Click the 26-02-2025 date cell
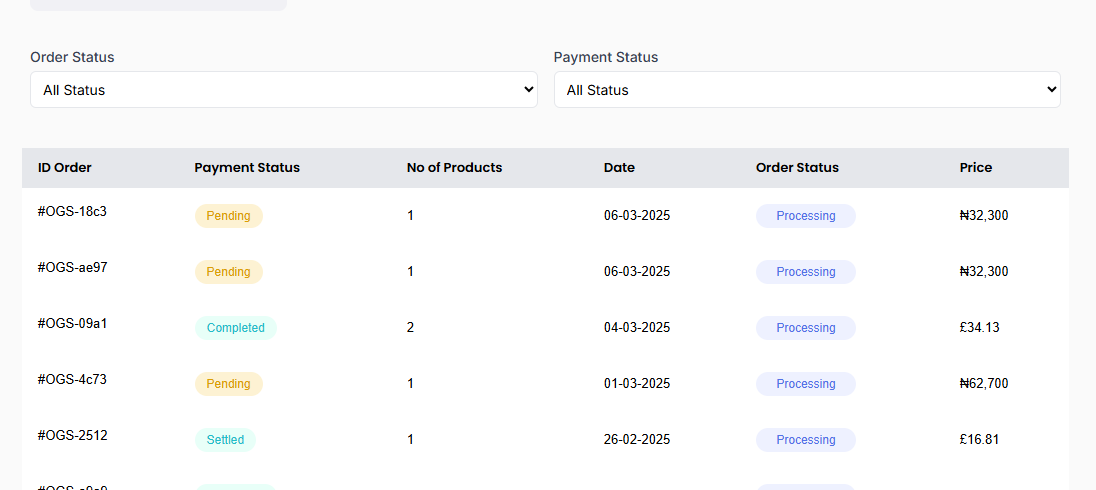The height and width of the screenshot is (490, 1096). click(637, 440)
